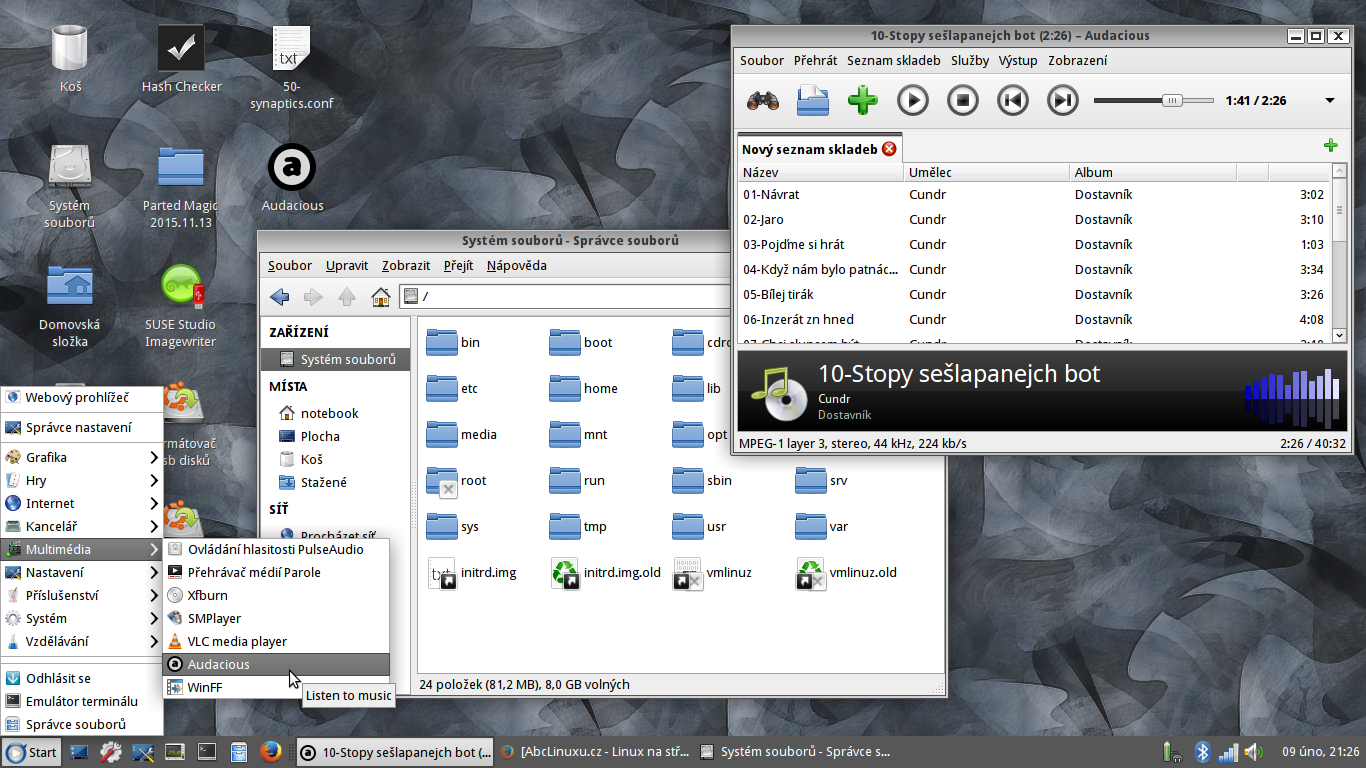Open Nápověda menu in file manager
Viewport: 1366px width, 768px height.
pos(517,265)
